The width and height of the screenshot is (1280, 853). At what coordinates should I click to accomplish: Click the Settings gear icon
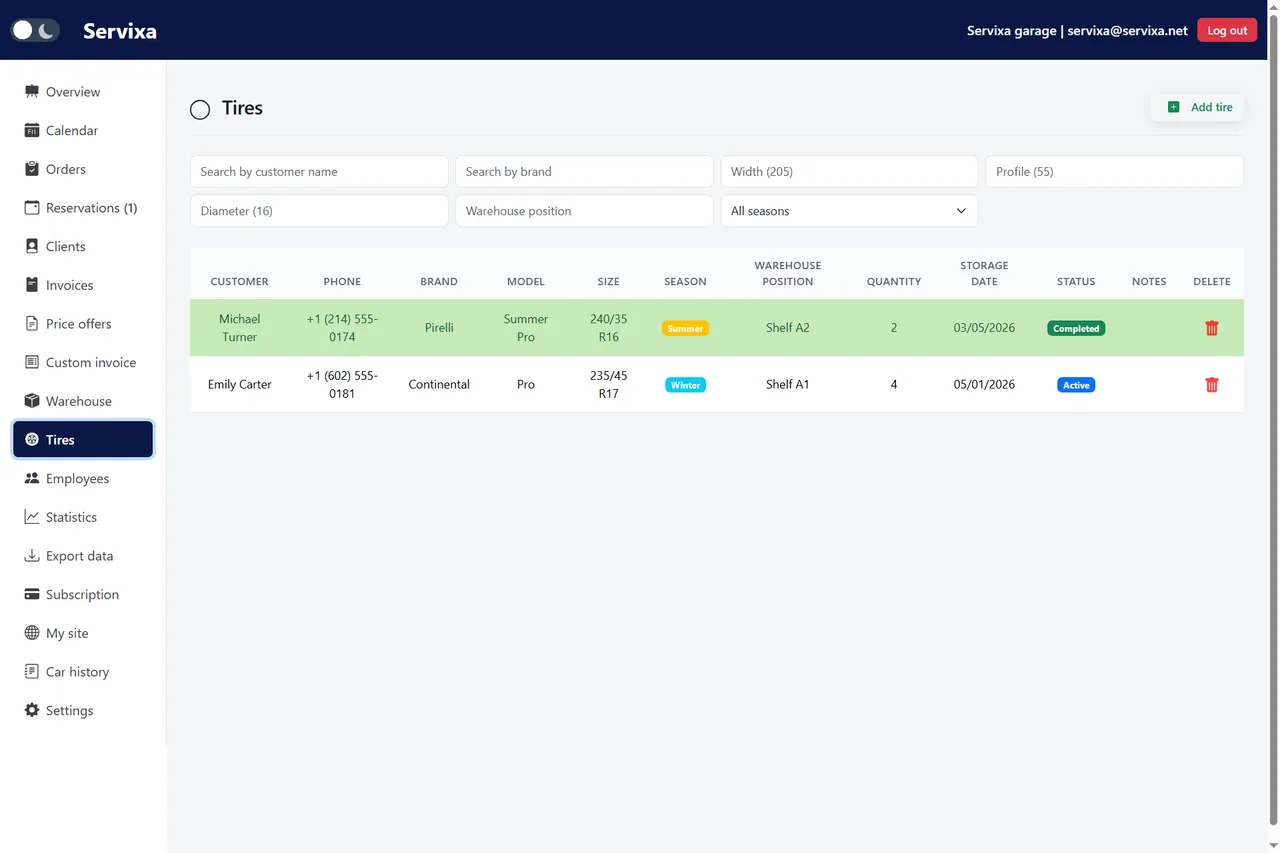pos(32,710)
